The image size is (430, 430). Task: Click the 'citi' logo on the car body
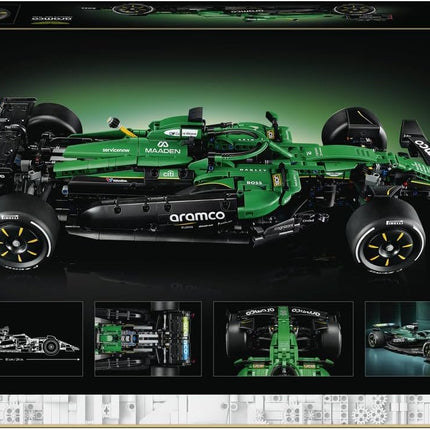[168, 174]
